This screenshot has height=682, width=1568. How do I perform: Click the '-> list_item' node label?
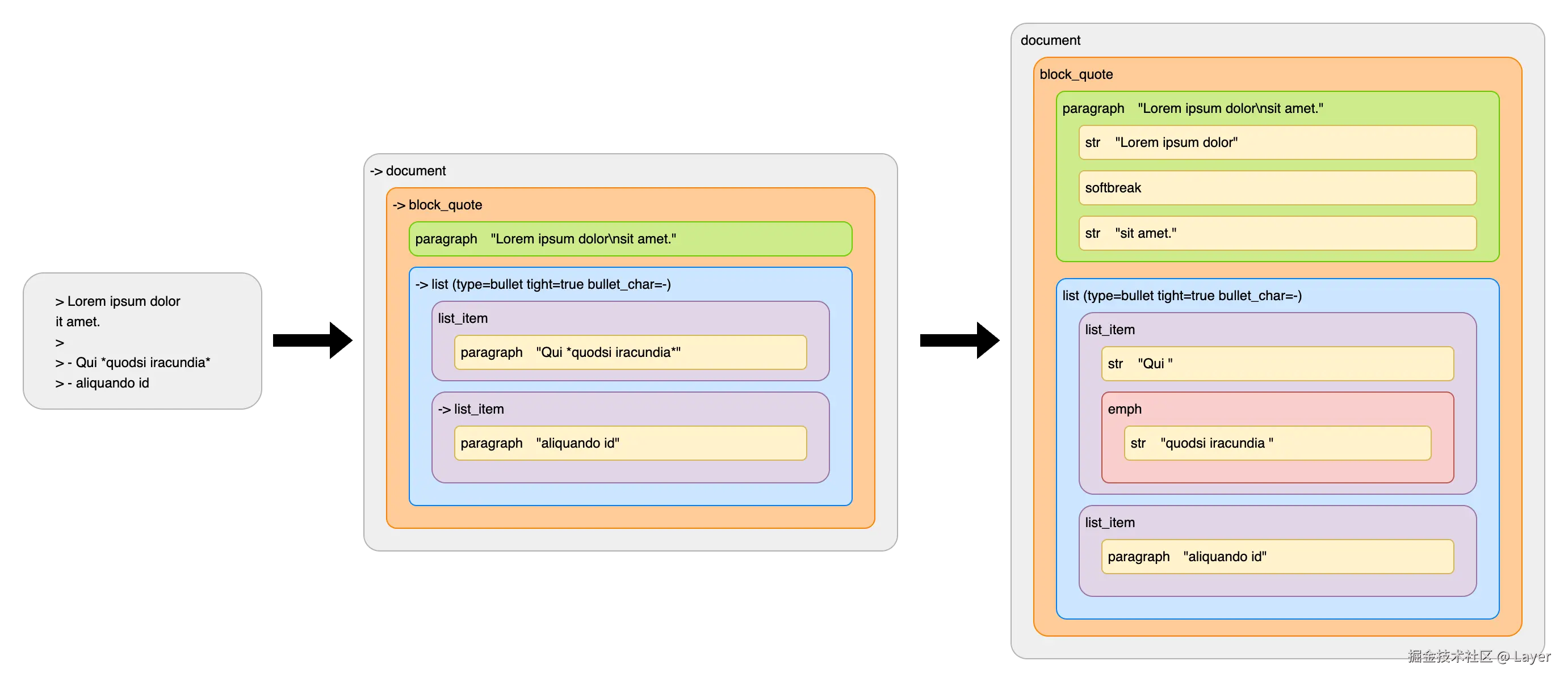pyautogui.click(x=471, y=409)
